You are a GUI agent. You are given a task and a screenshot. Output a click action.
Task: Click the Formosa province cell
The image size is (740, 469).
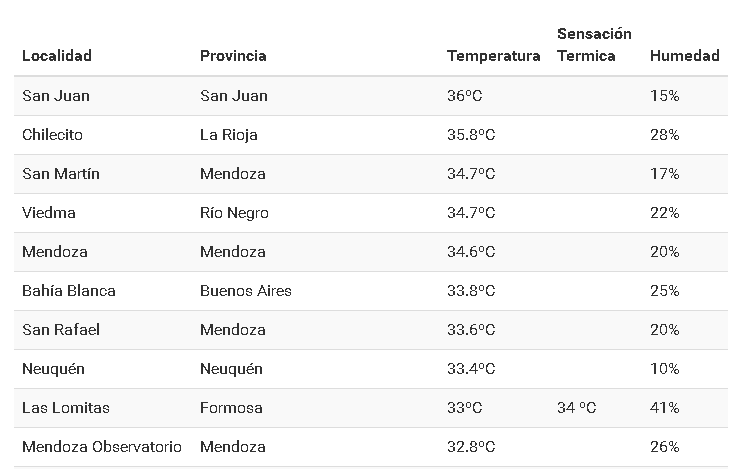click(x=231, y=408)
